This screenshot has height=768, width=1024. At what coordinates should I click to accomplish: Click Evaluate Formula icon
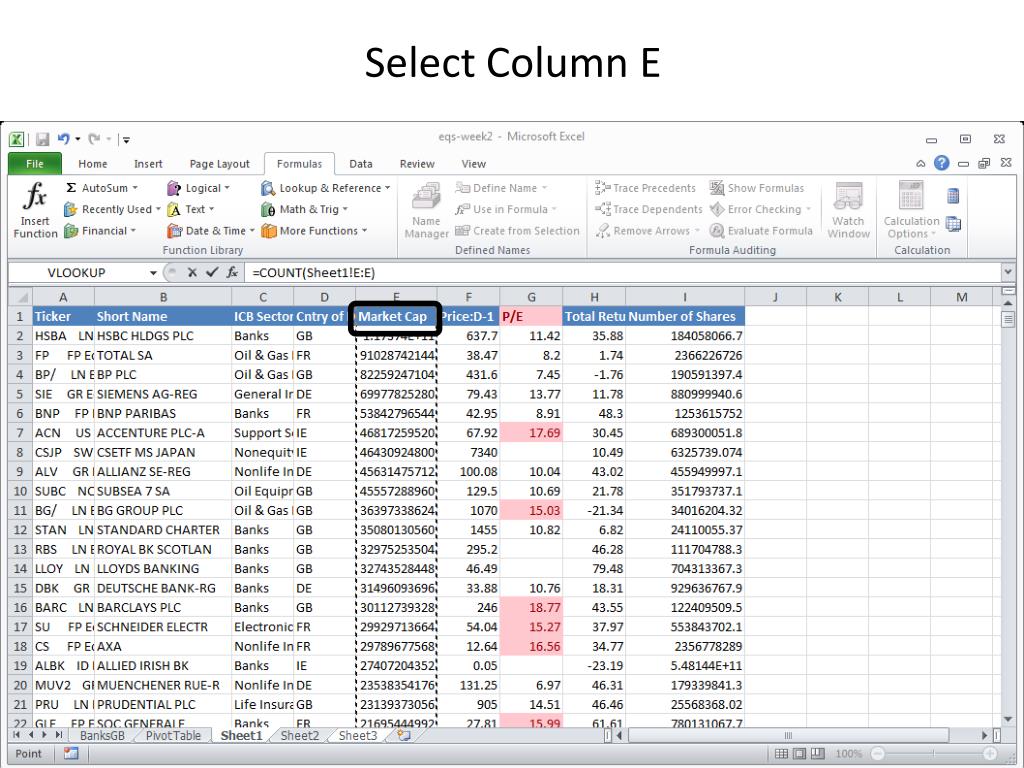717,231
